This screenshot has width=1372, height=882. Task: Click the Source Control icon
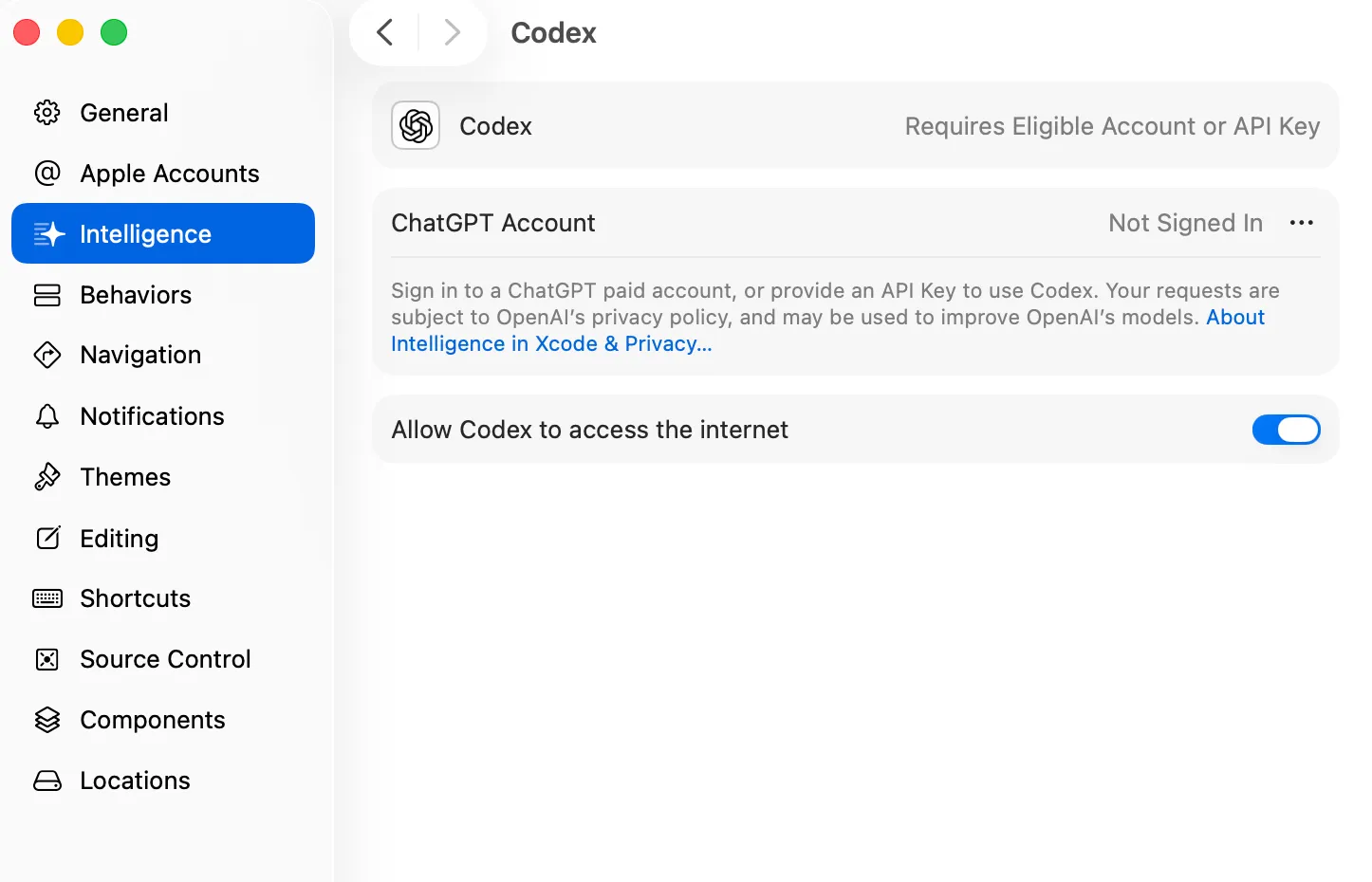point(47,659)
